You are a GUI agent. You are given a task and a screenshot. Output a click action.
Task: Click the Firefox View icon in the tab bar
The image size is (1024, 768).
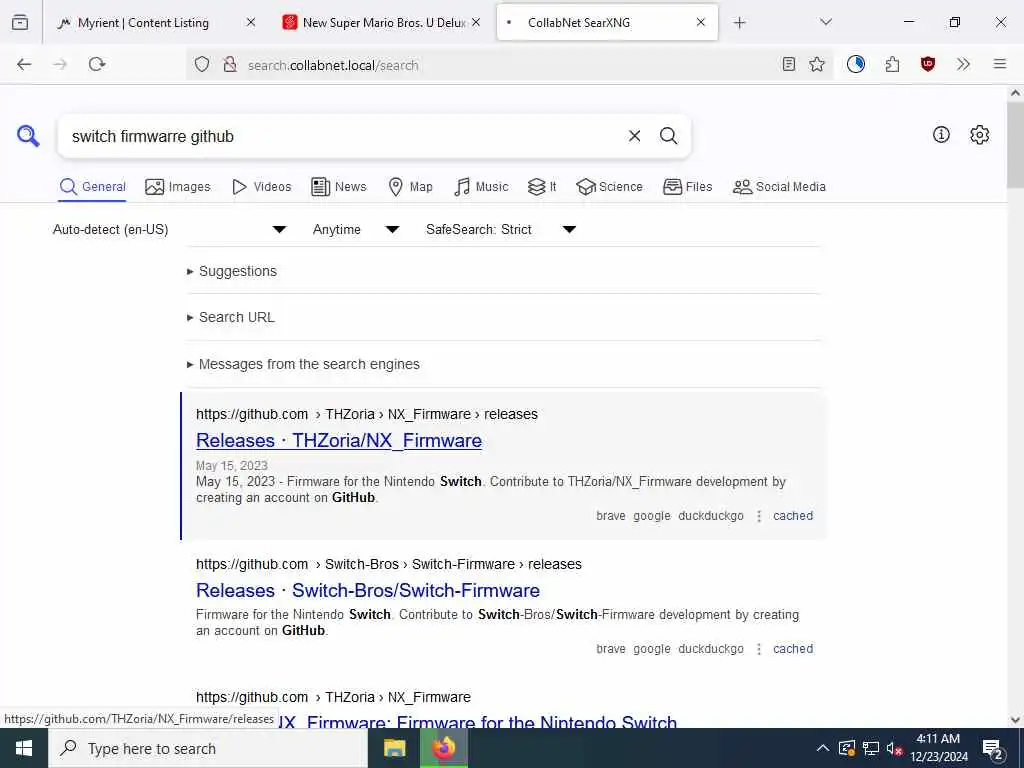pos(20,23)
